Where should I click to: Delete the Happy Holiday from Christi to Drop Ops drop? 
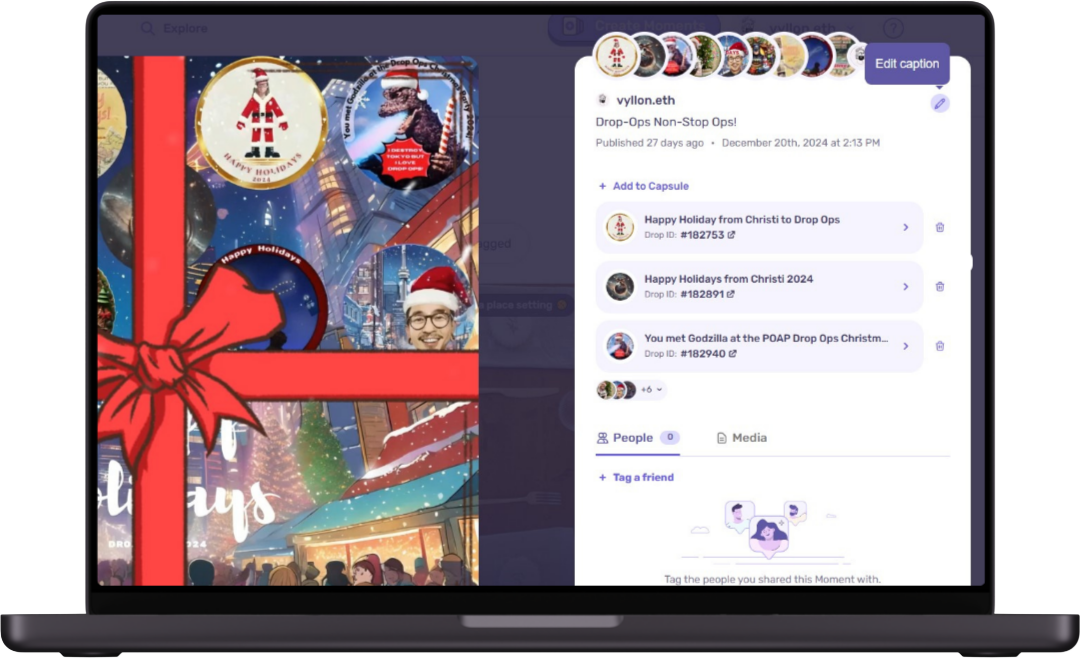939,227
